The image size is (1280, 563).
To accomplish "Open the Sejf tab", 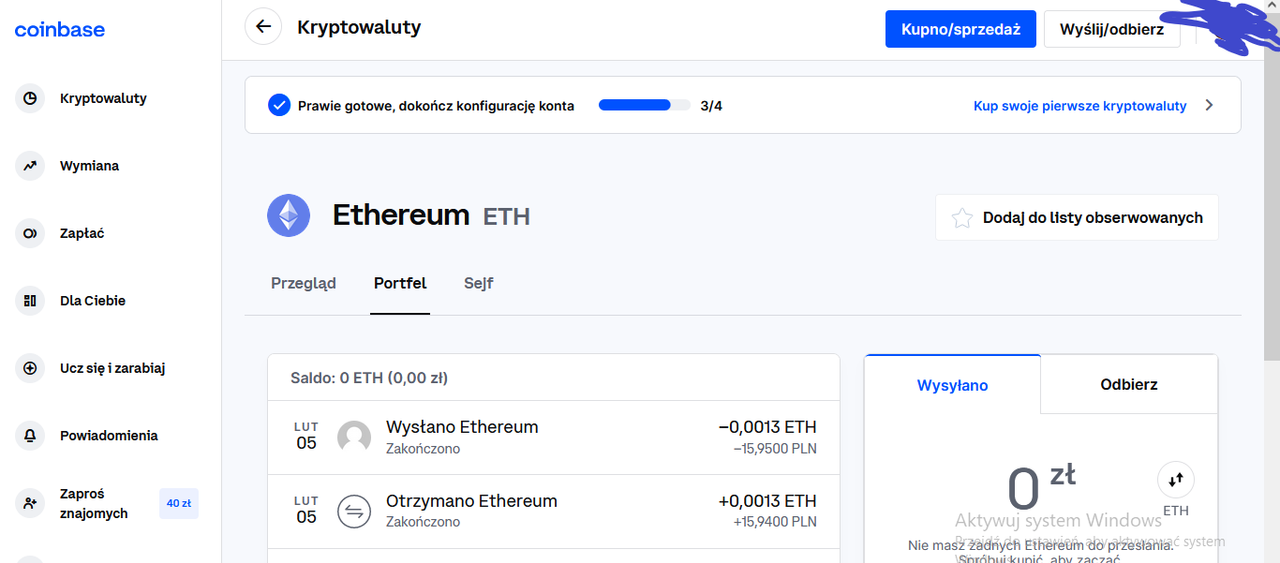I will pyautogui.click(x=478, y=283).
